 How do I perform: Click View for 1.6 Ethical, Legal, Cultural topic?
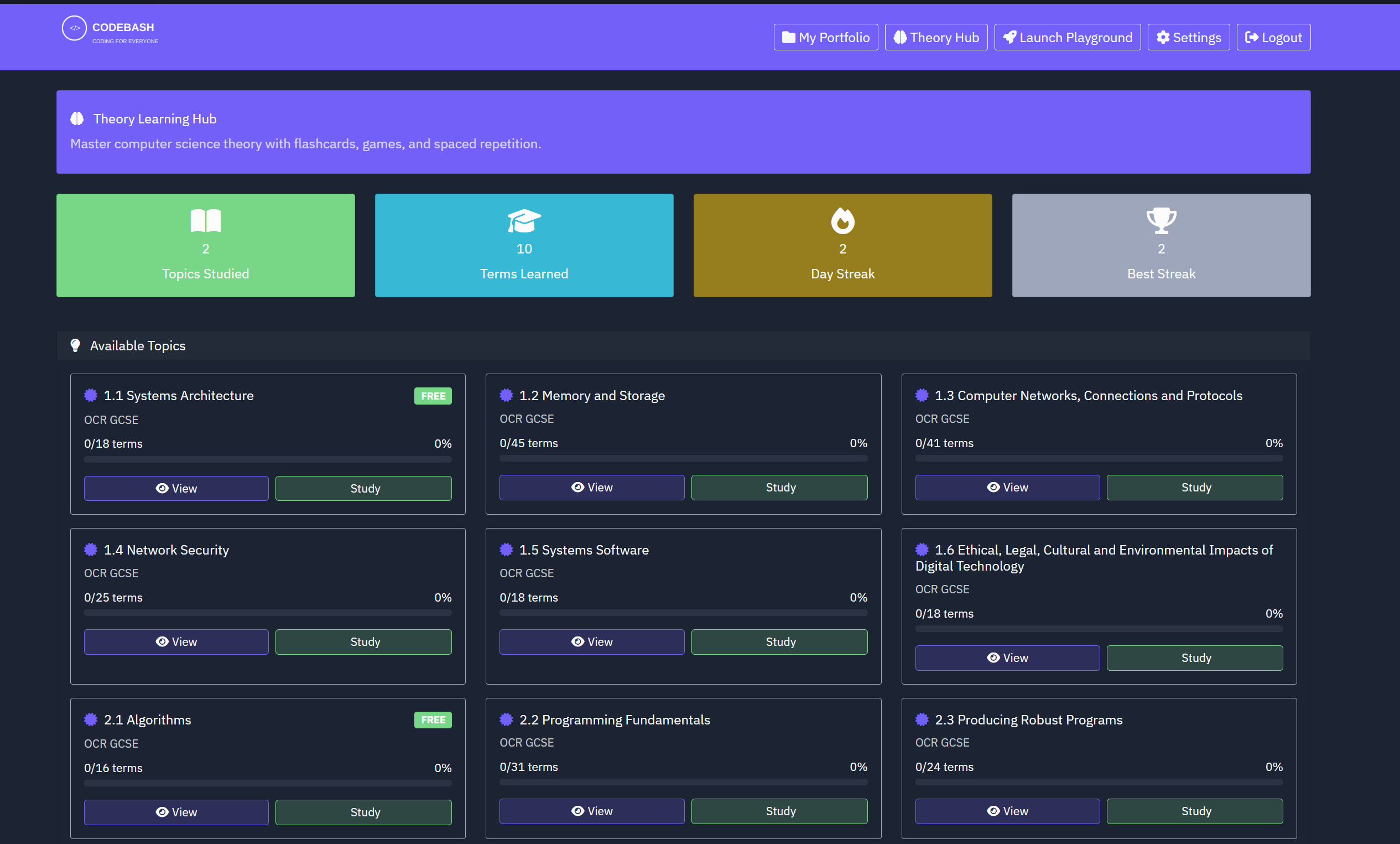1006,657
